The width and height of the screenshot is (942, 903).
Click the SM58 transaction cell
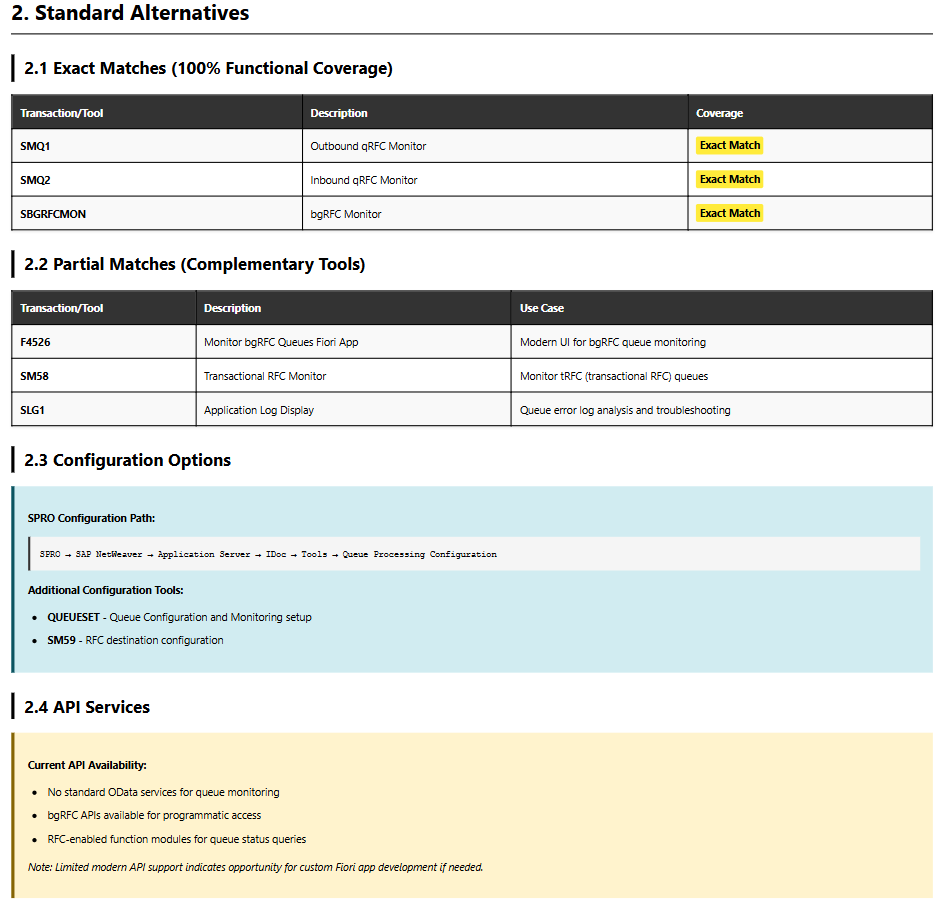click(34, 376)
